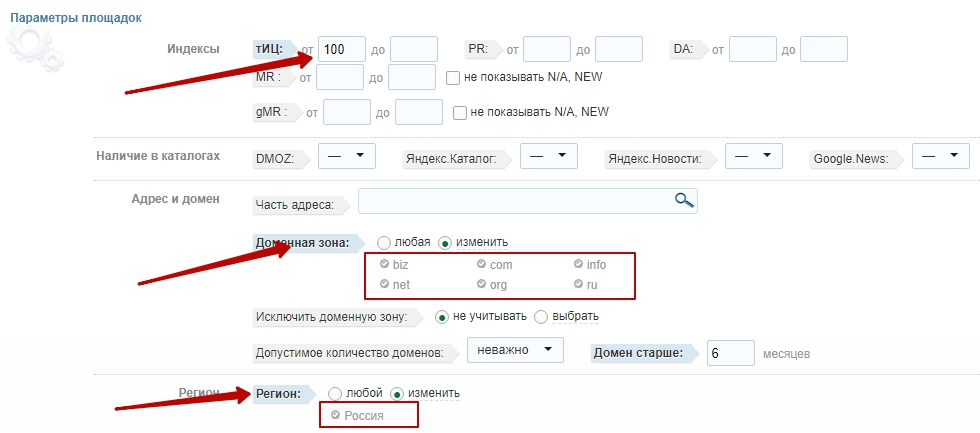Select любая for Доменная зона
The width and height of the screenshot is (980, 433).
tap(384, 242)
